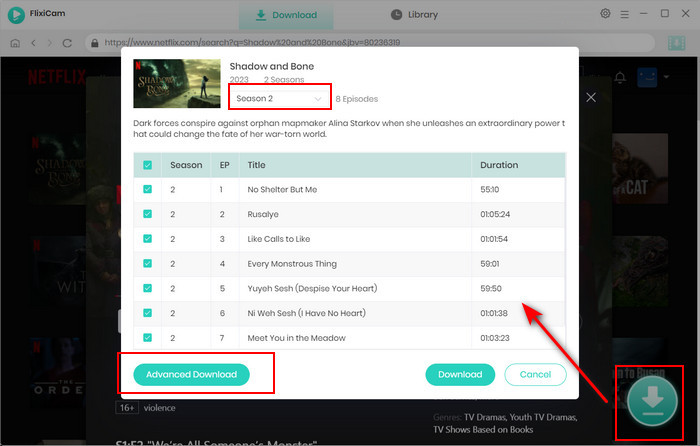Click the Every Monstrous Thing title
This screenshot has width=700, height=446.
[x=292, y=264]
